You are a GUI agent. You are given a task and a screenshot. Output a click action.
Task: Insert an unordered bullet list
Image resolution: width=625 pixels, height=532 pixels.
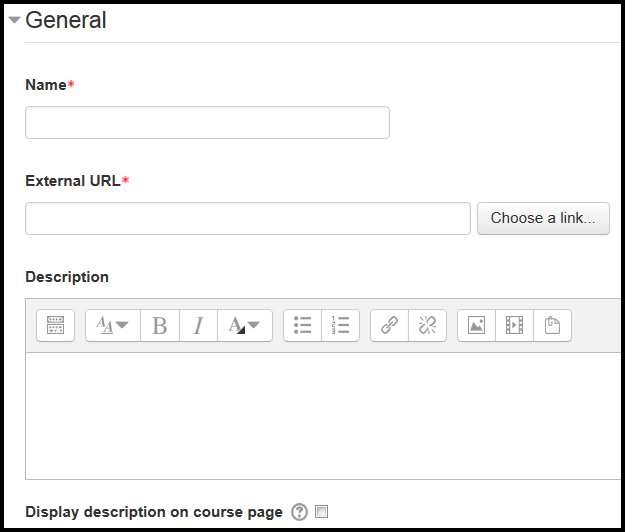pyautogui.click(x=303, y=325)
